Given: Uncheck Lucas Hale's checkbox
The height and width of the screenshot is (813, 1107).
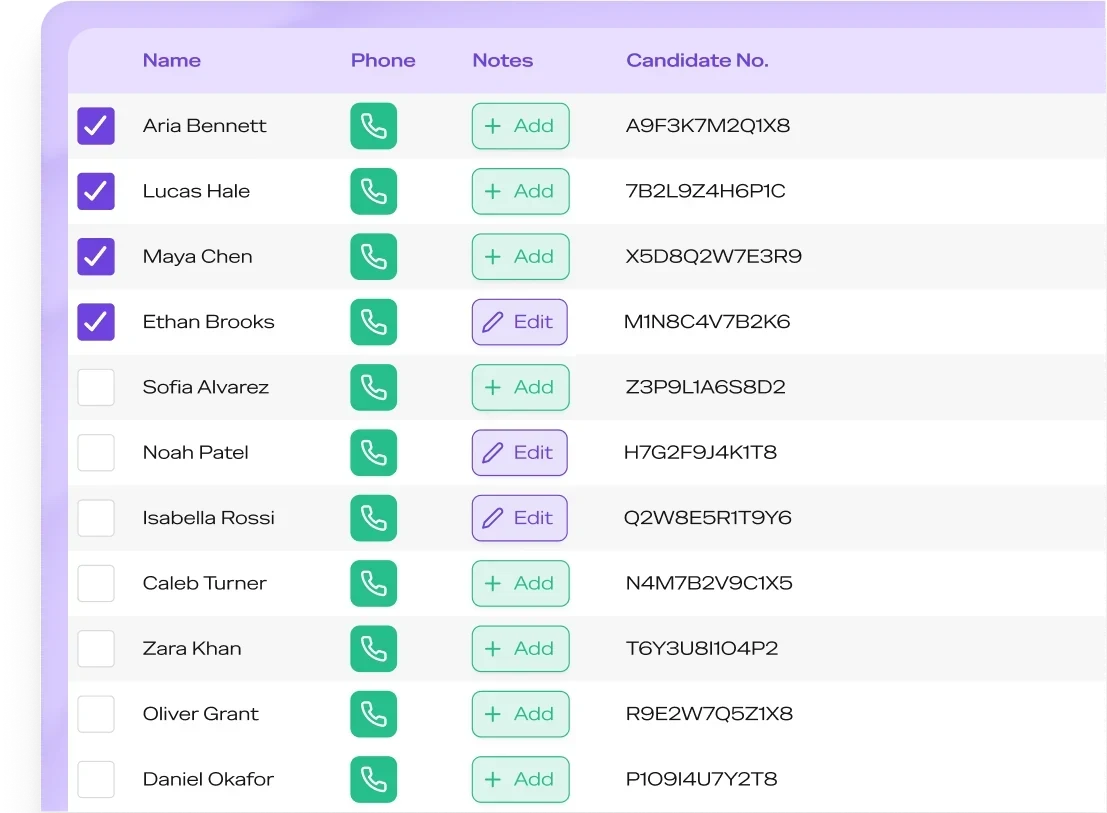Looking at the screenshot, I should coord(96,191).
